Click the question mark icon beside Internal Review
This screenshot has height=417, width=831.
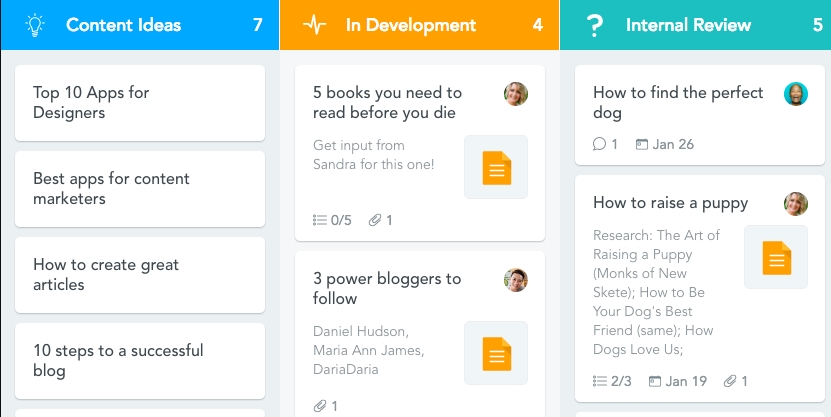594,25
